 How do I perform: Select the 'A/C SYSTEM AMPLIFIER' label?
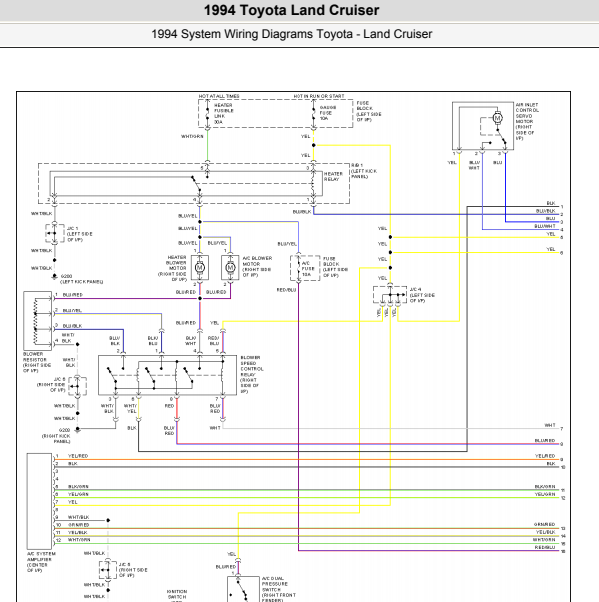(x=41, y=562)
